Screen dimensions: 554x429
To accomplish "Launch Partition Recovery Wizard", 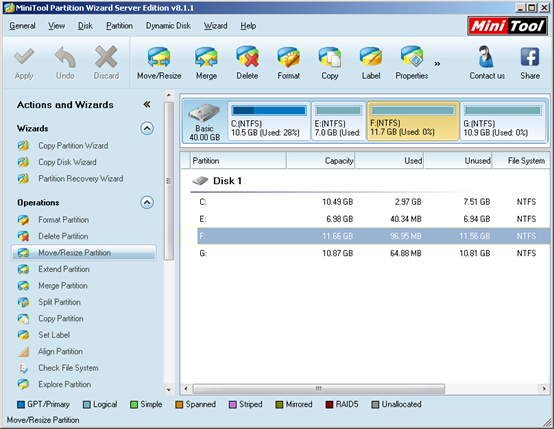I will [81, 178].
